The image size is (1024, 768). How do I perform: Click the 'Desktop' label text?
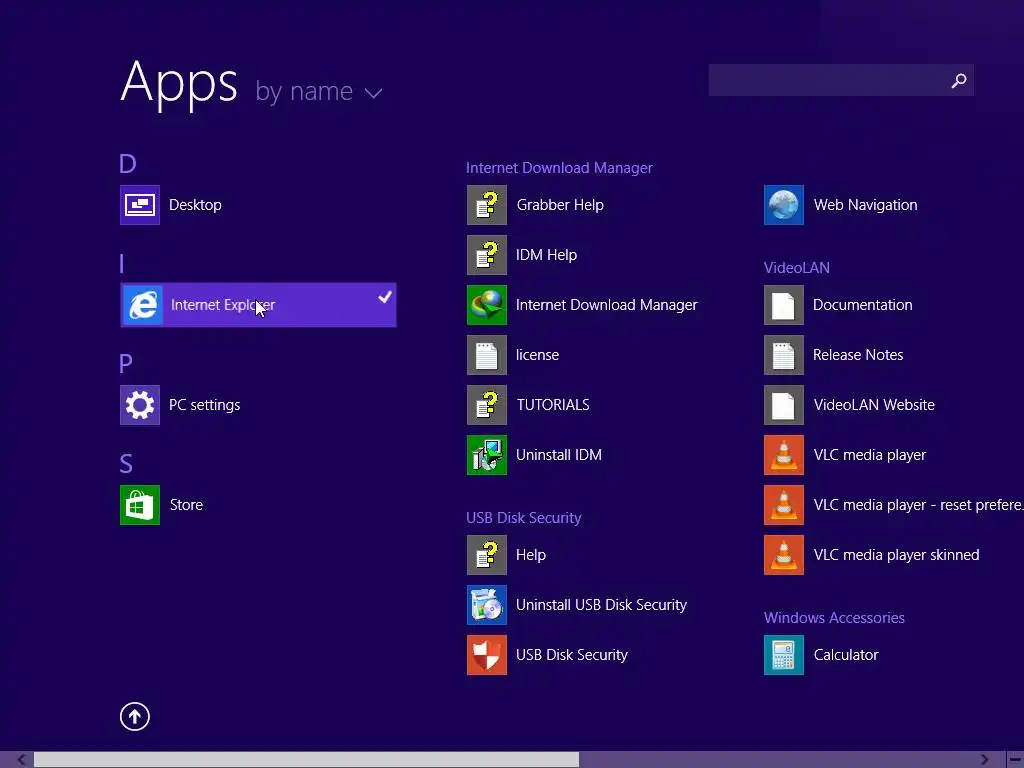195,205
